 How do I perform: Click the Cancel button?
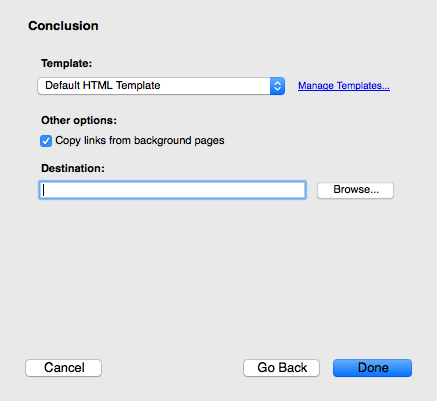(x=63, y=368)
